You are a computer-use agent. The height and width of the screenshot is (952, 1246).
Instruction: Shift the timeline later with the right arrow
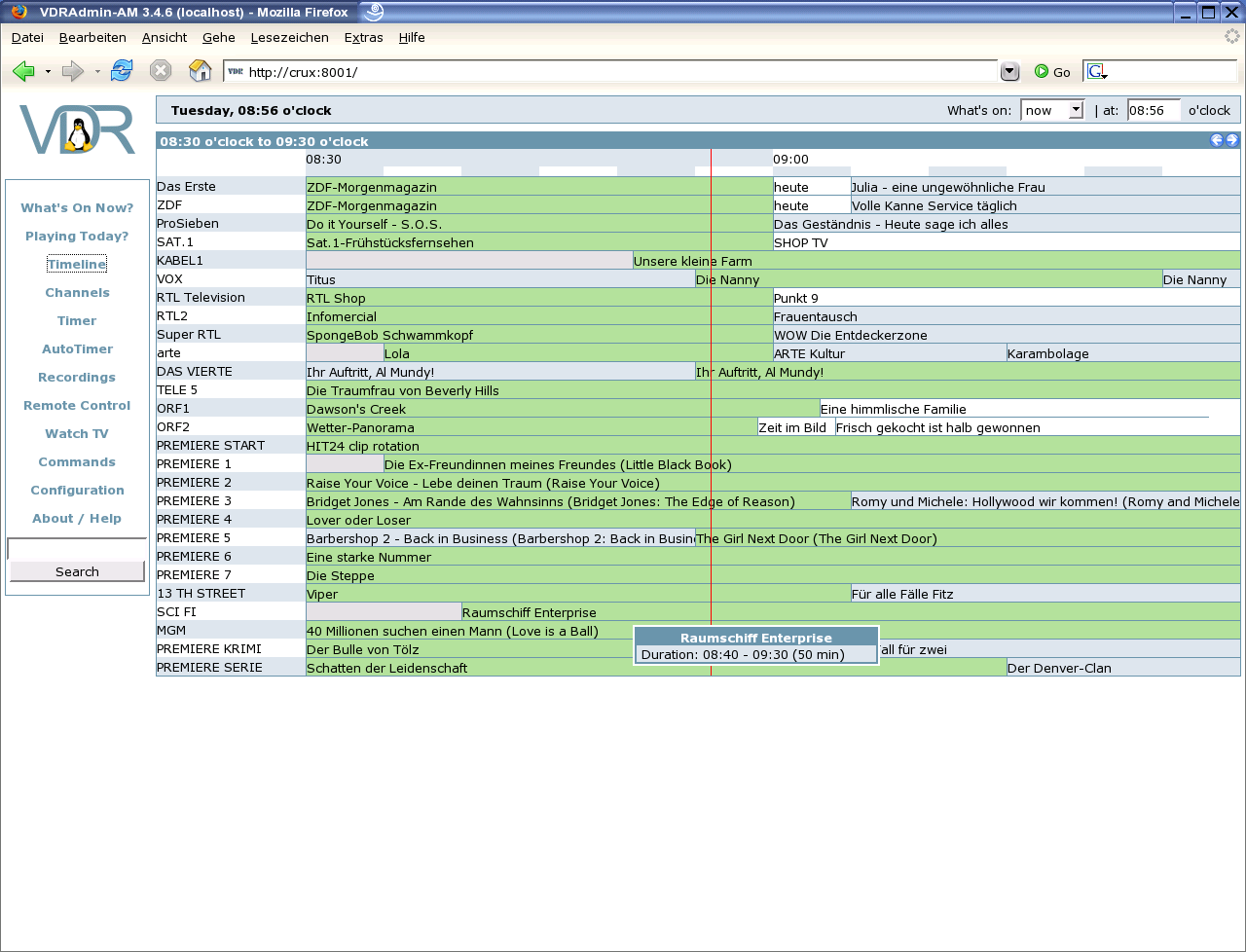[1231, 140]
